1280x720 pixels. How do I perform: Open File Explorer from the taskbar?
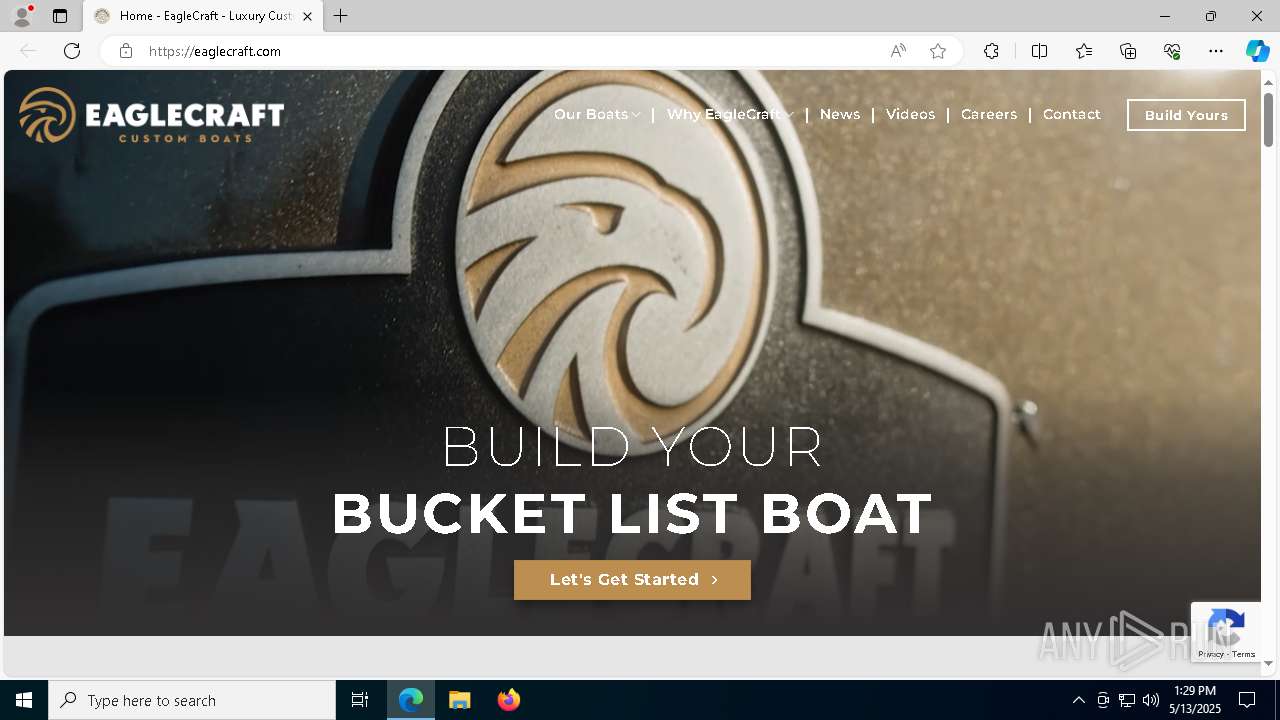[460, 700]
